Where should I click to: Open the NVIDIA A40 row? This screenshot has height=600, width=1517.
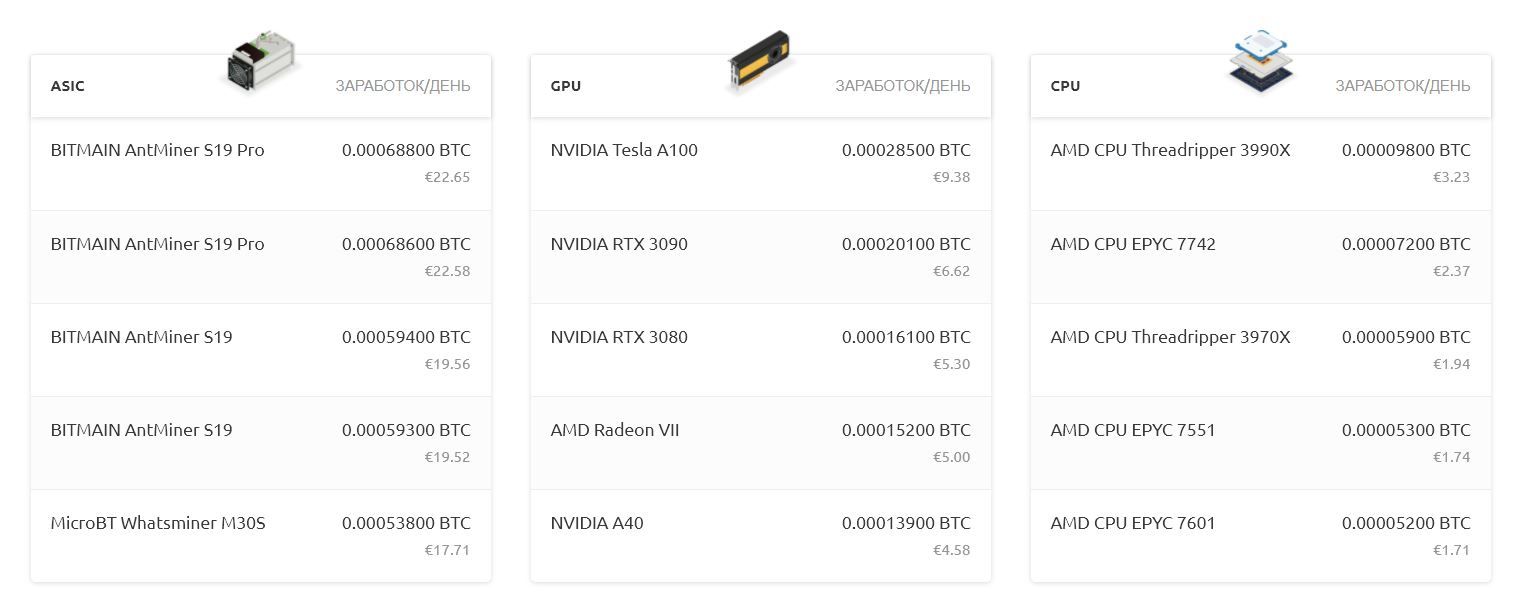point(761,536)
